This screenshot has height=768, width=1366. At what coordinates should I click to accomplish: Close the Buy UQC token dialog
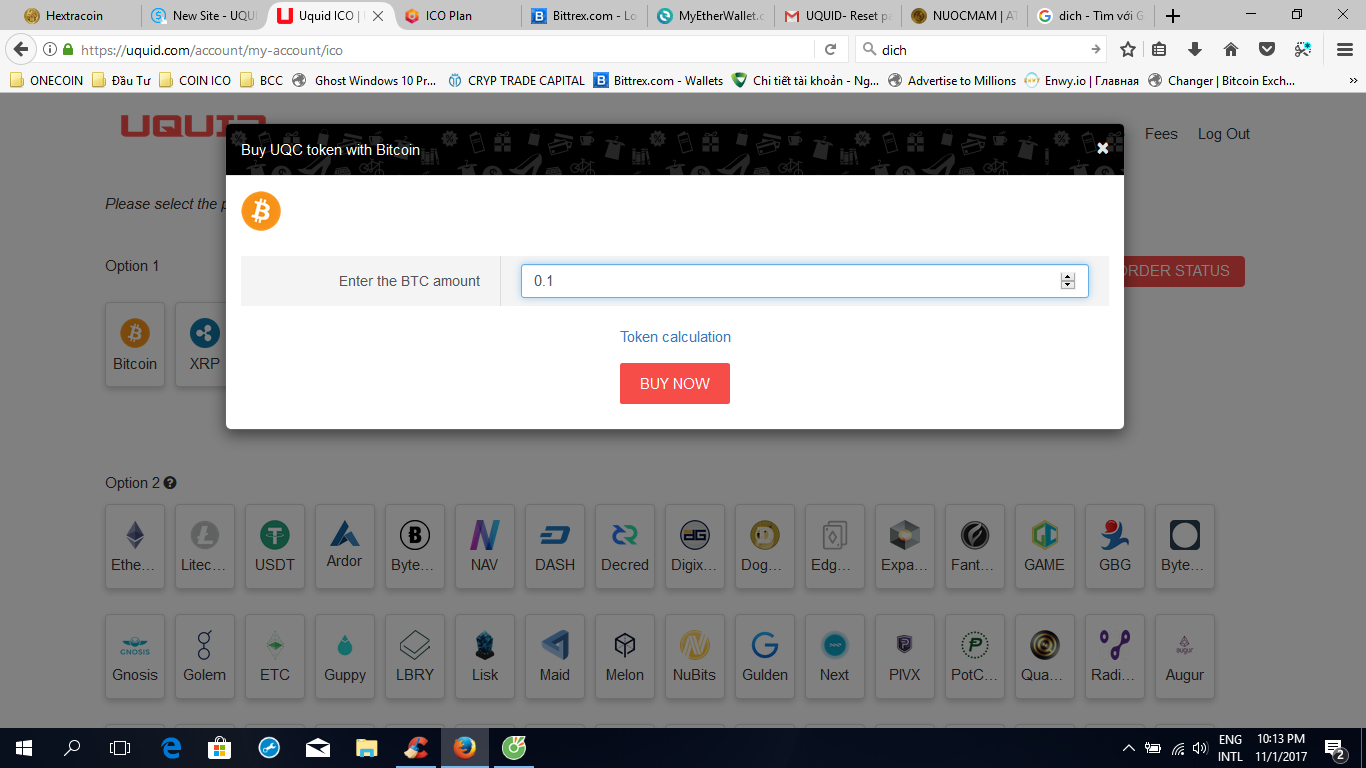1102,148
